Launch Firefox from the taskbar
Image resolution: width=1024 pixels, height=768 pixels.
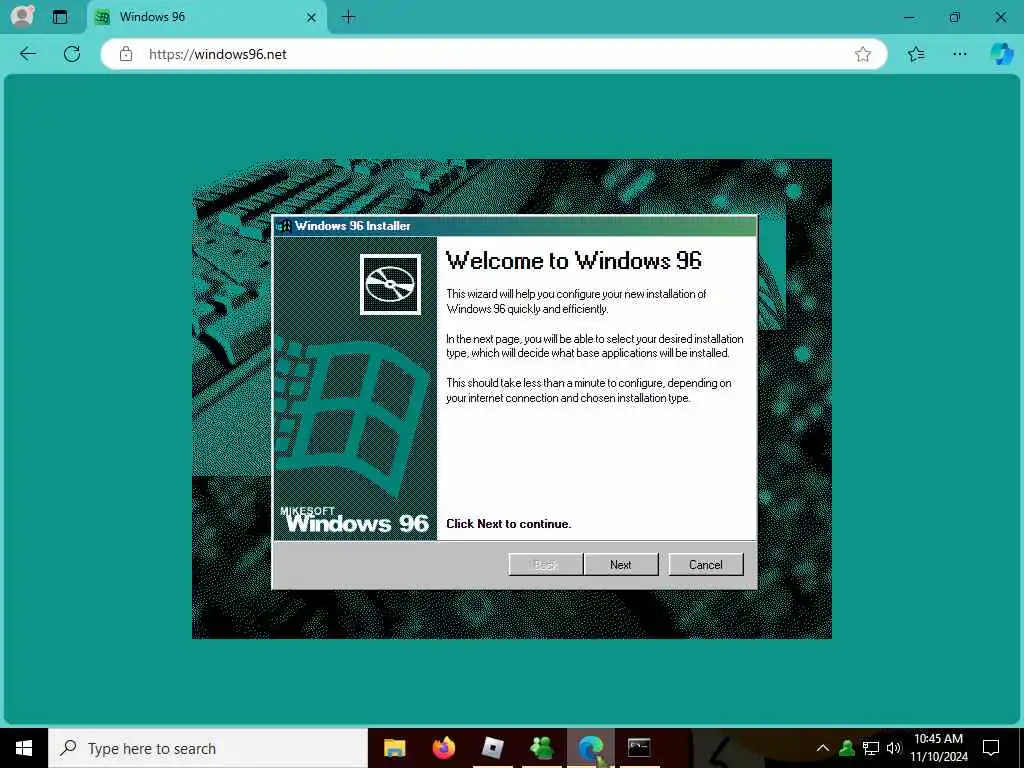[x=443, y=748]
